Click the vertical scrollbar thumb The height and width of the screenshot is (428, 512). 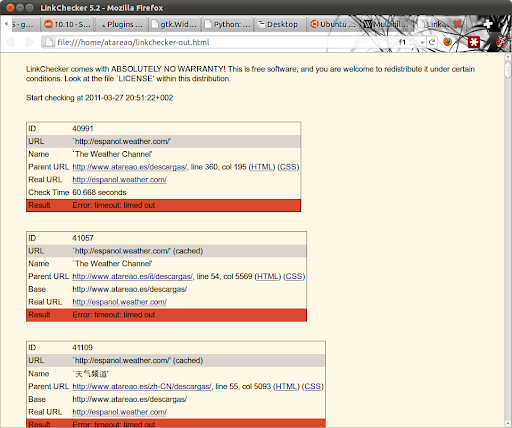tap(508, 69)
